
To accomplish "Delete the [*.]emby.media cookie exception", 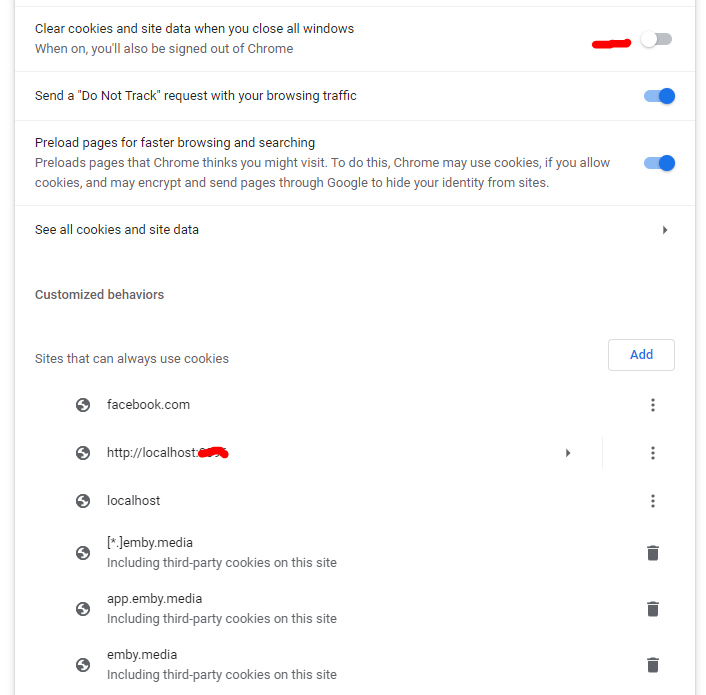I will point(653,553).
